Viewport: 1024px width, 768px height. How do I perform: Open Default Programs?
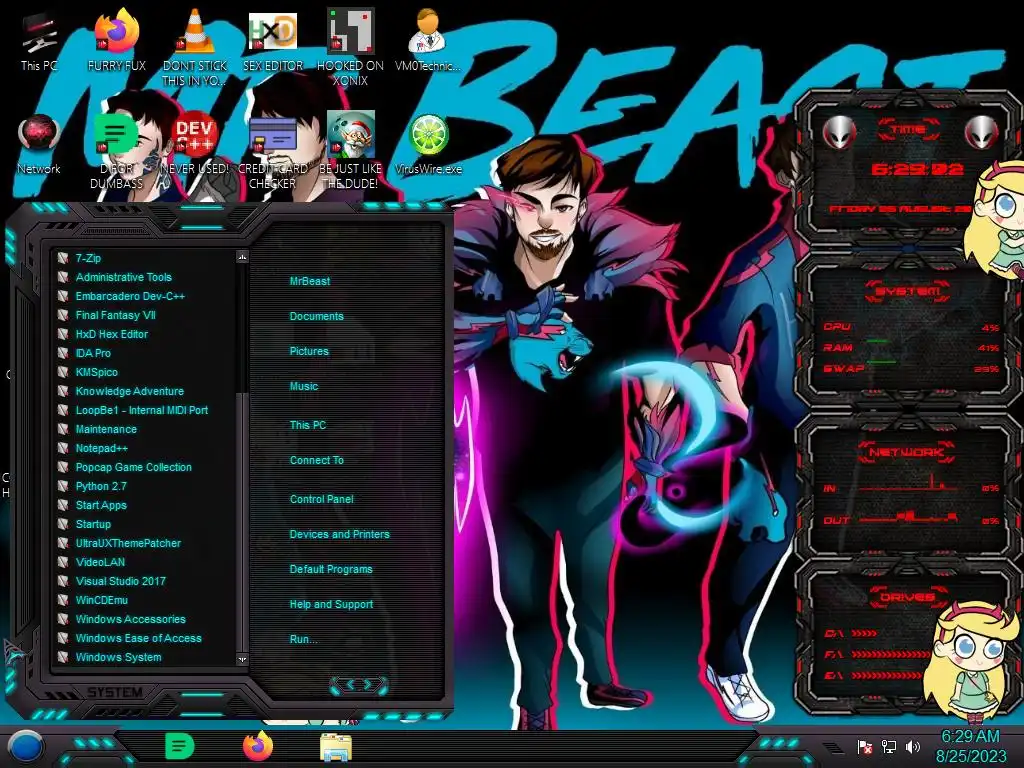coord(331,569)
